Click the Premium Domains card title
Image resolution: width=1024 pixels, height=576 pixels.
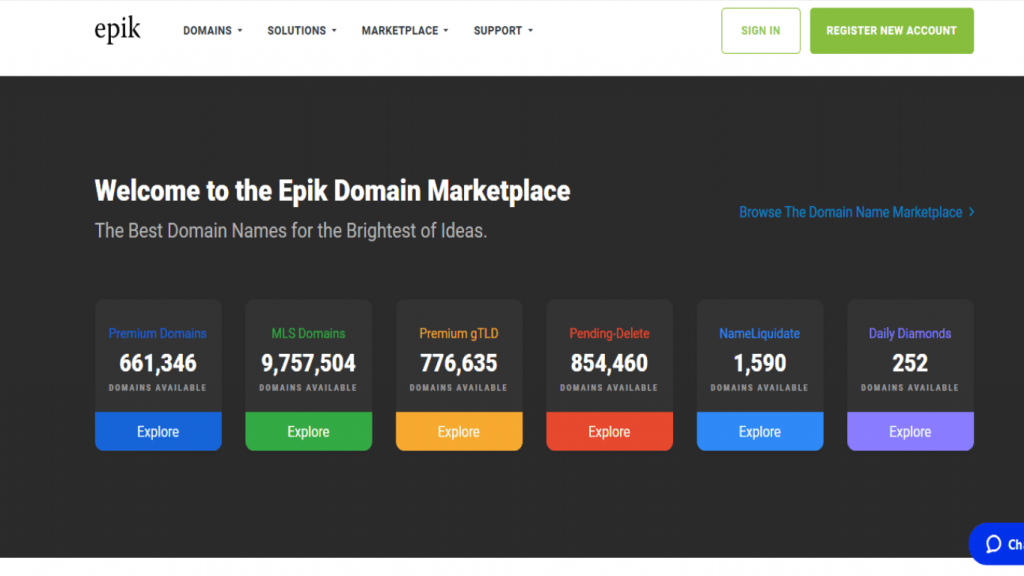point(157,334)
